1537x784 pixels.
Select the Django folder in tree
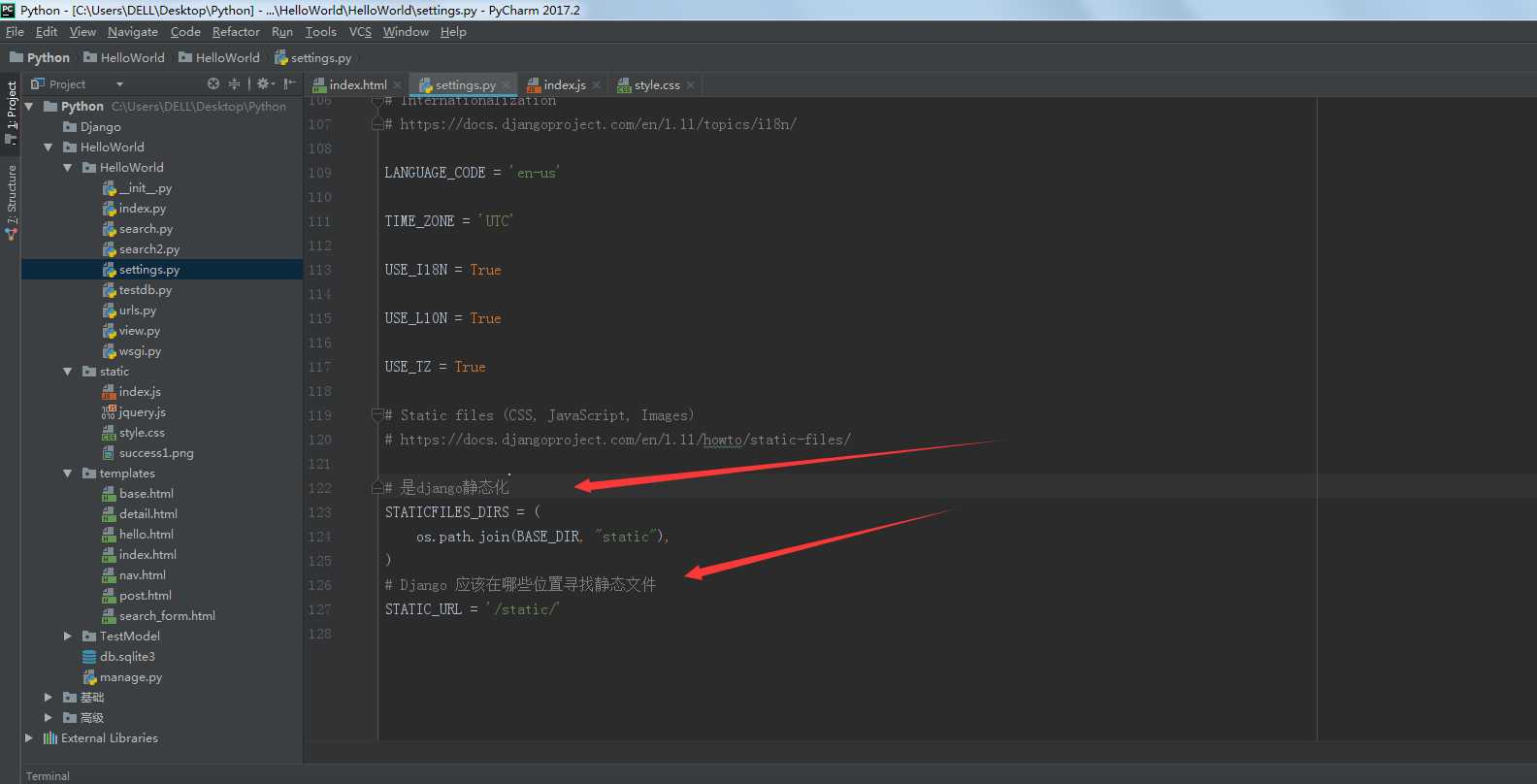pos(92,127)
